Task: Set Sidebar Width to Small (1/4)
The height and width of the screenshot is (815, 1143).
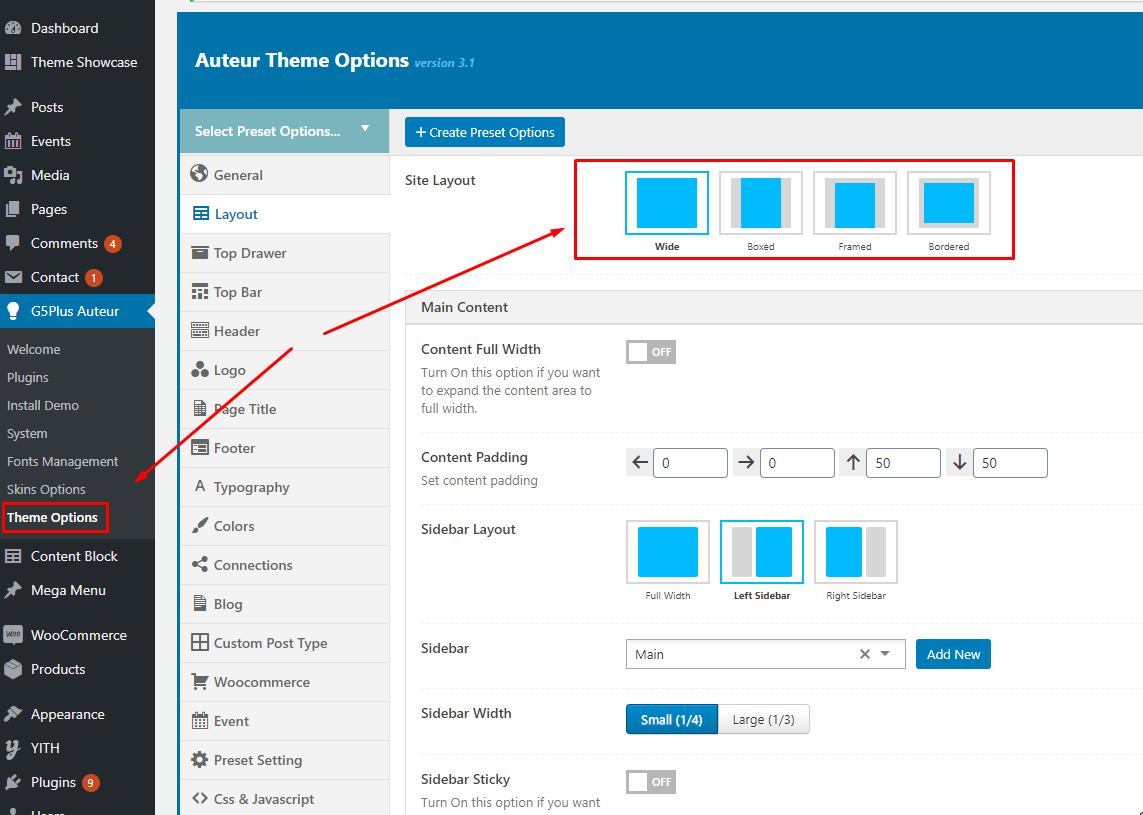Action: point(671,720)
